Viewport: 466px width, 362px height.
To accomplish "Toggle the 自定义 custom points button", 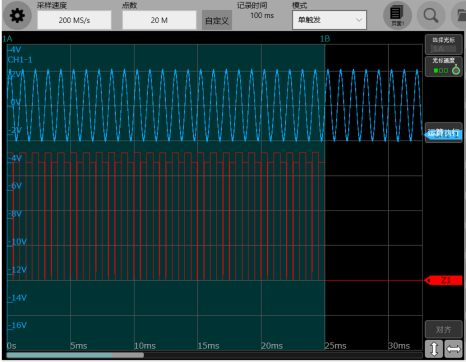I will (x=217, y=21).
